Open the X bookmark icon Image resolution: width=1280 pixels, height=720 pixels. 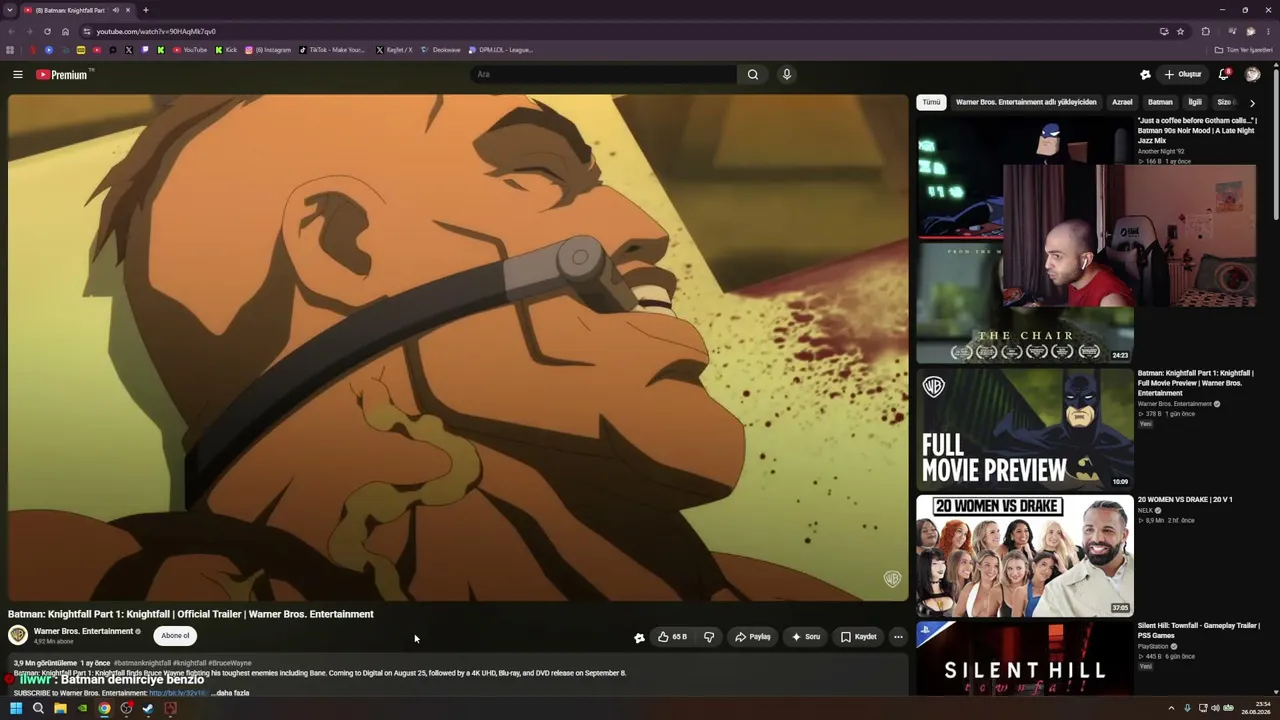(128, 50)
